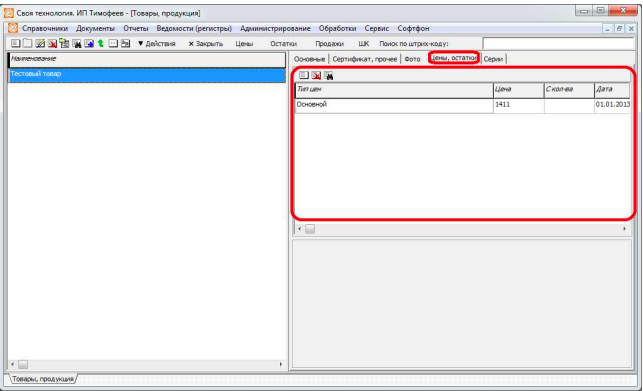
Task: Focus the barcode search input field
Action: click(559, 43)
